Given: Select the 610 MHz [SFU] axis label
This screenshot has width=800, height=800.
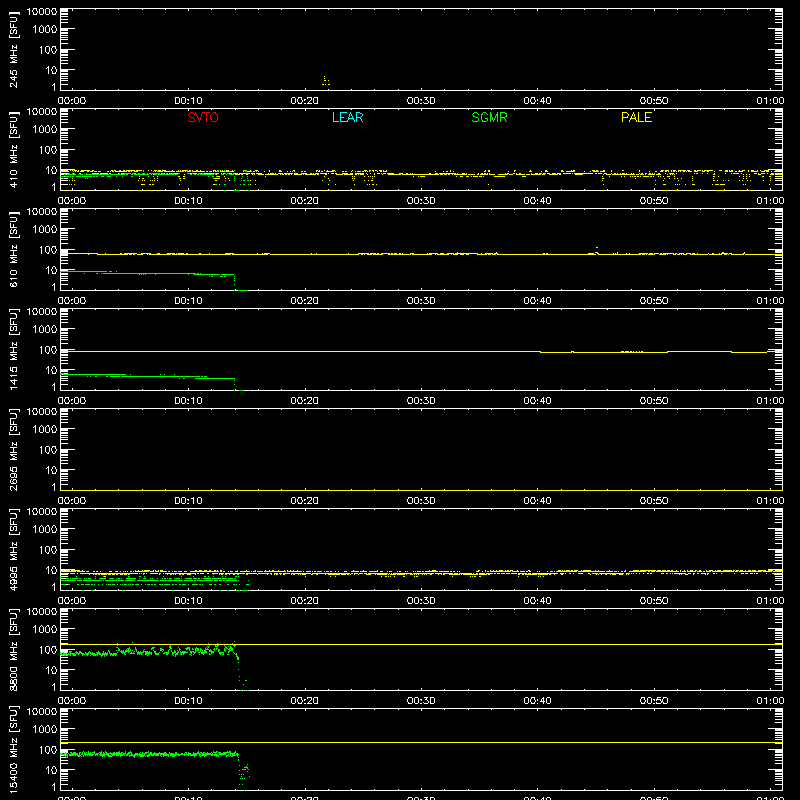Looking at the screenshot, I should coord(14,249).
